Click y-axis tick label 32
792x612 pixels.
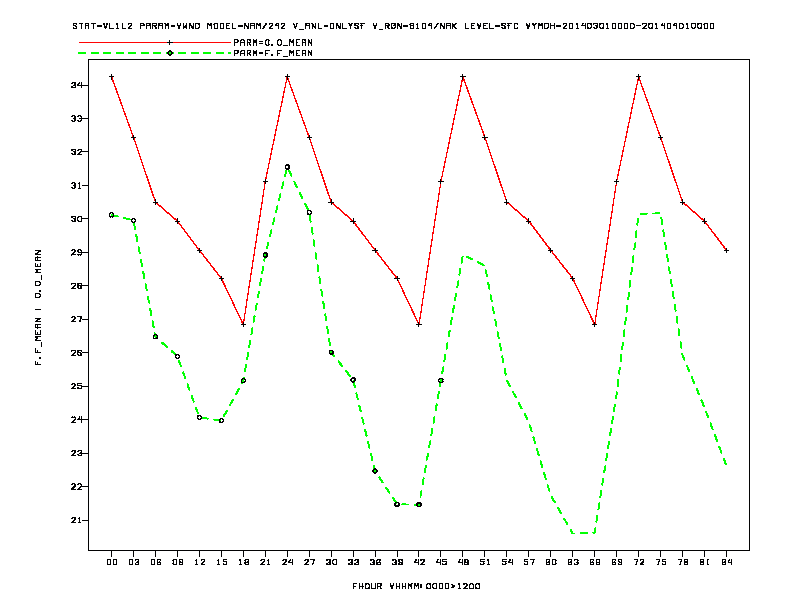[76, 152]
